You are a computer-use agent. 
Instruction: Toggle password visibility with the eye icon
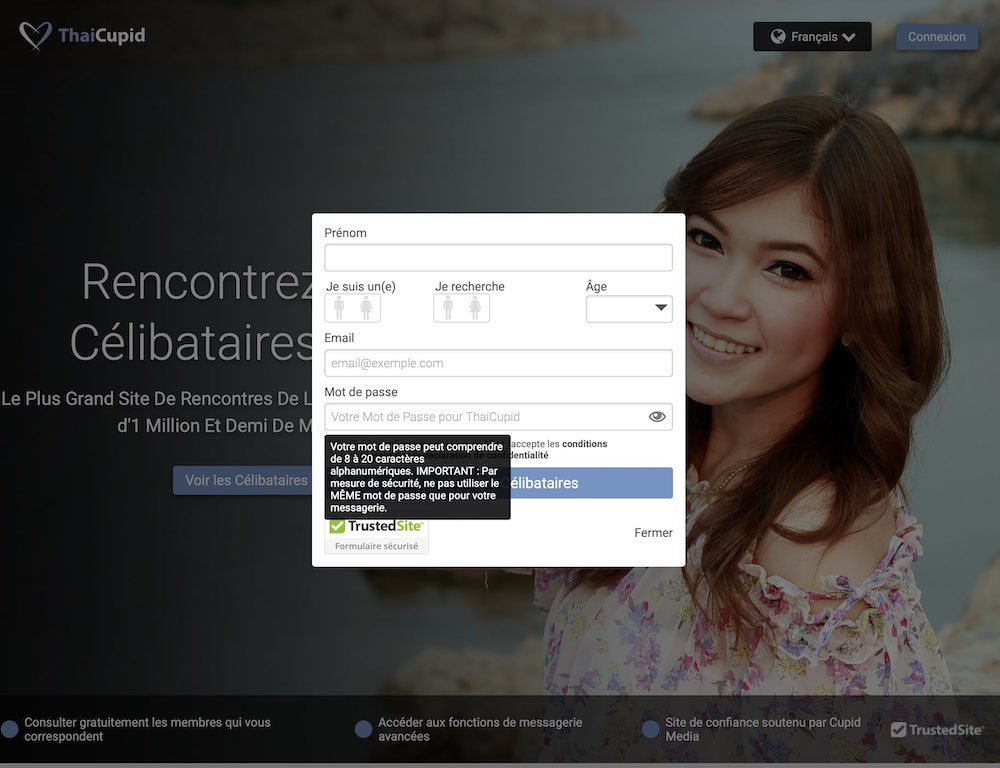[657, 417]
